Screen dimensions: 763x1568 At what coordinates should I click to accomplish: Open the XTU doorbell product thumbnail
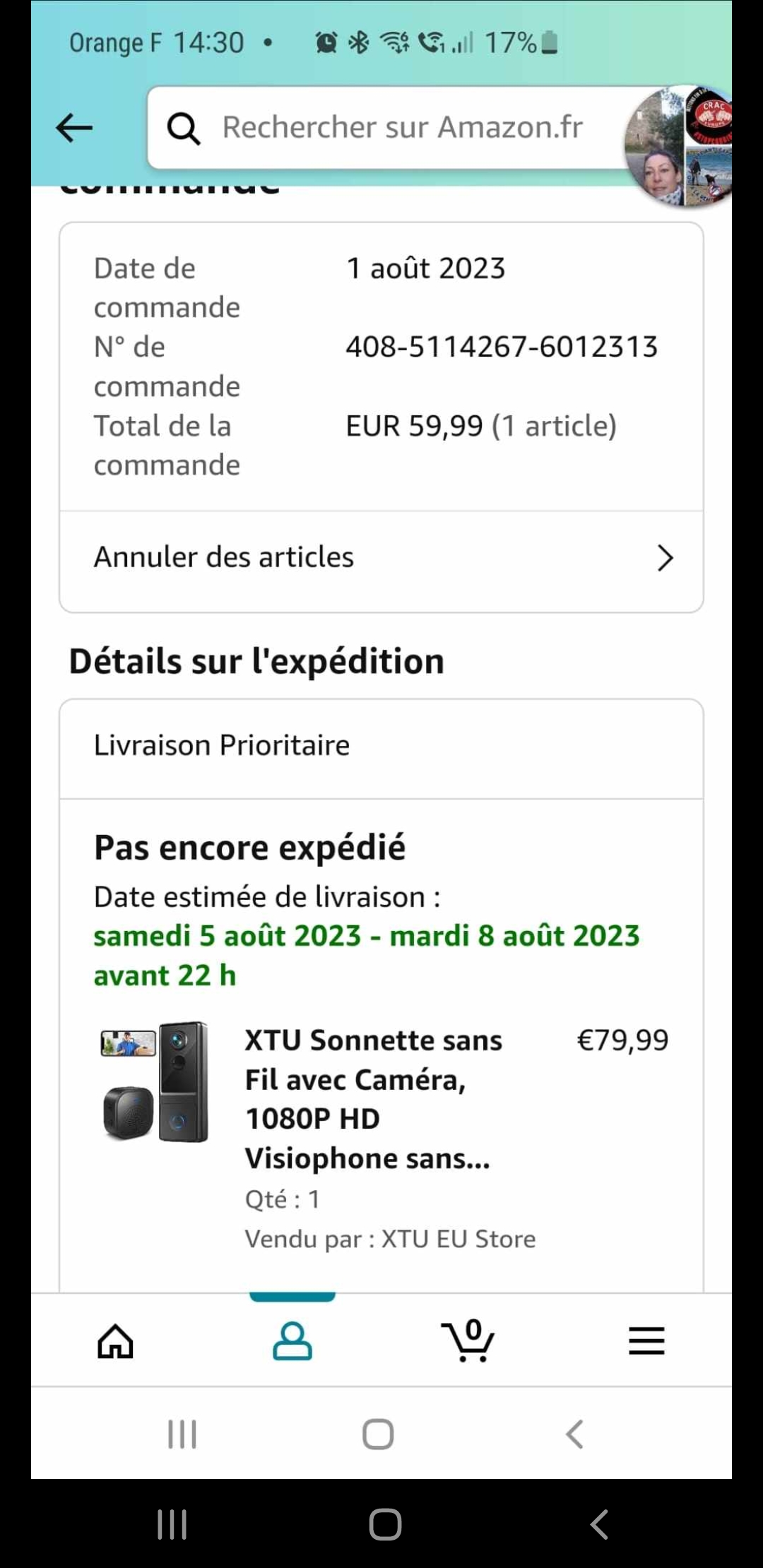(x=155, y=1081)
